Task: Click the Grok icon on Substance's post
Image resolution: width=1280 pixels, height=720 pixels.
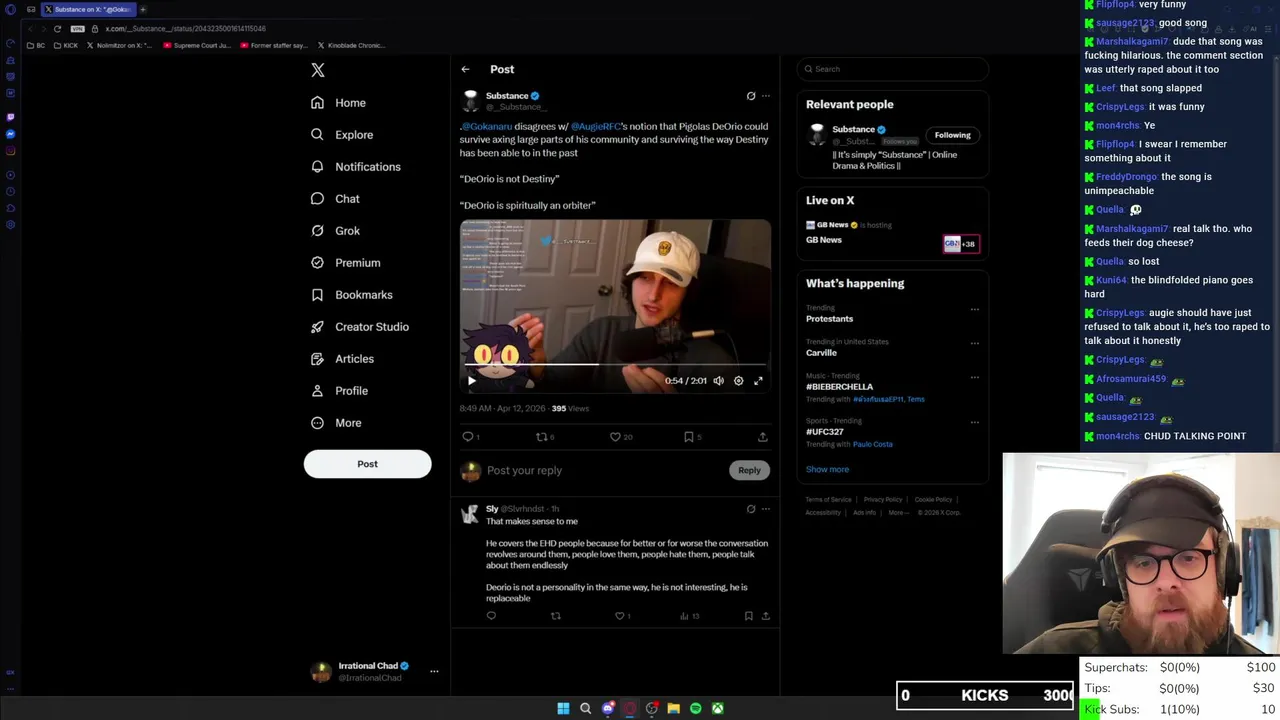Action: (751, 96)
